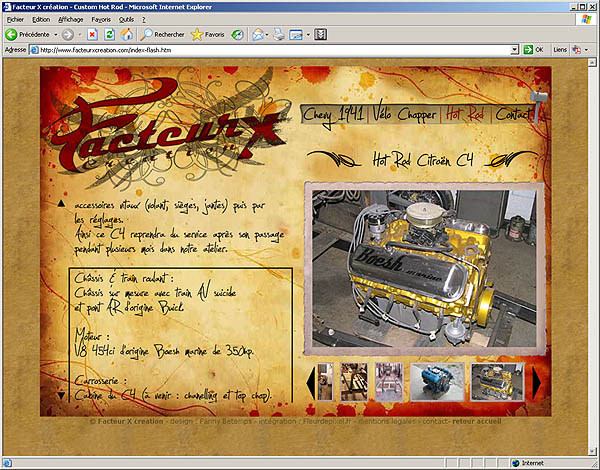The height and width of the screenshot is (470, 600).
Task: Click the toolbar icon next to Liens
Action: [x=576, y=50]
